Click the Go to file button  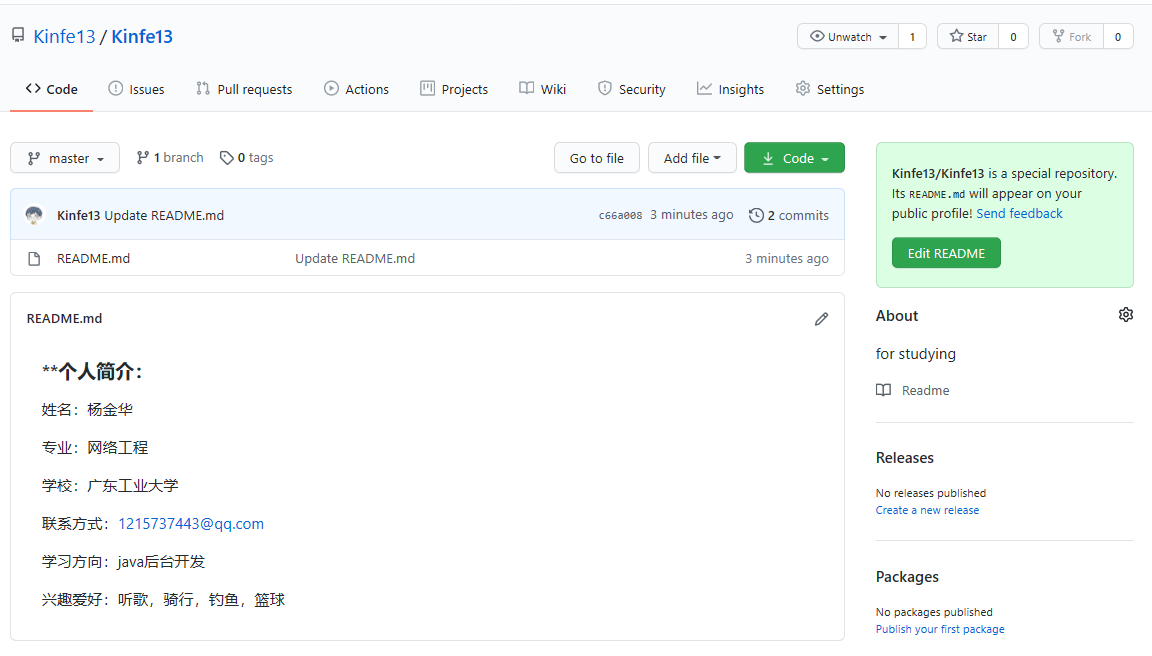tap(597, 158)
